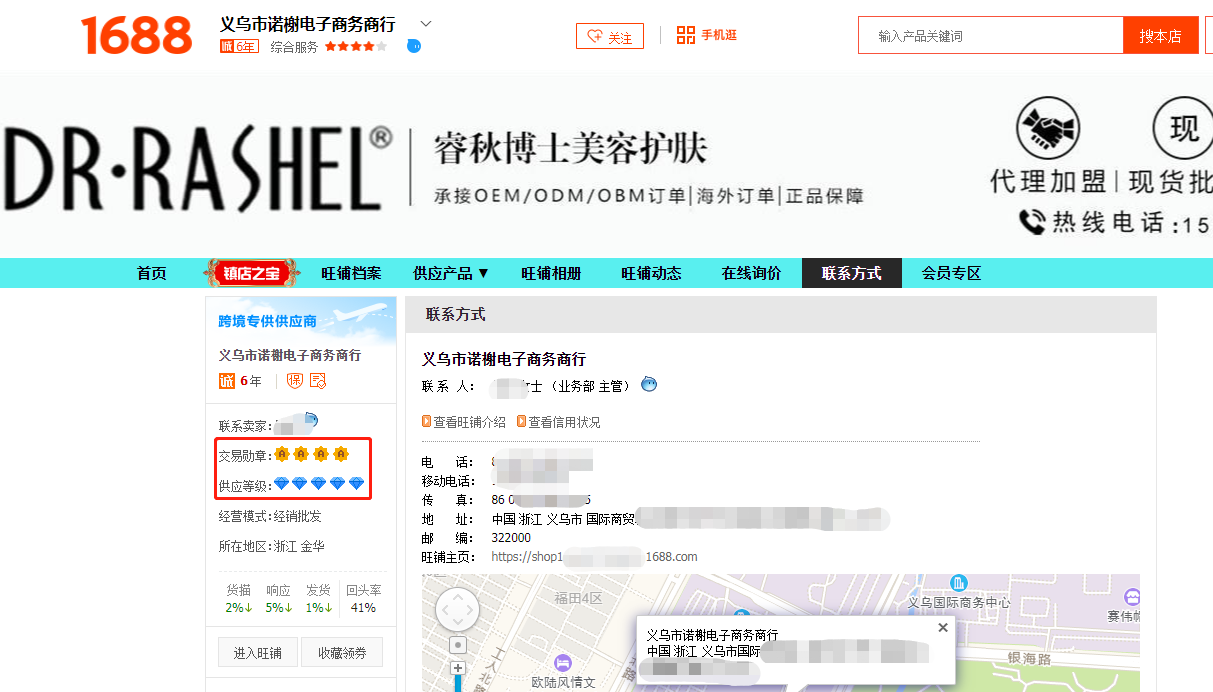This screenshot has height=692, width=1213.
Task: Click the 收藏领券 button
Action: (342, 653)
